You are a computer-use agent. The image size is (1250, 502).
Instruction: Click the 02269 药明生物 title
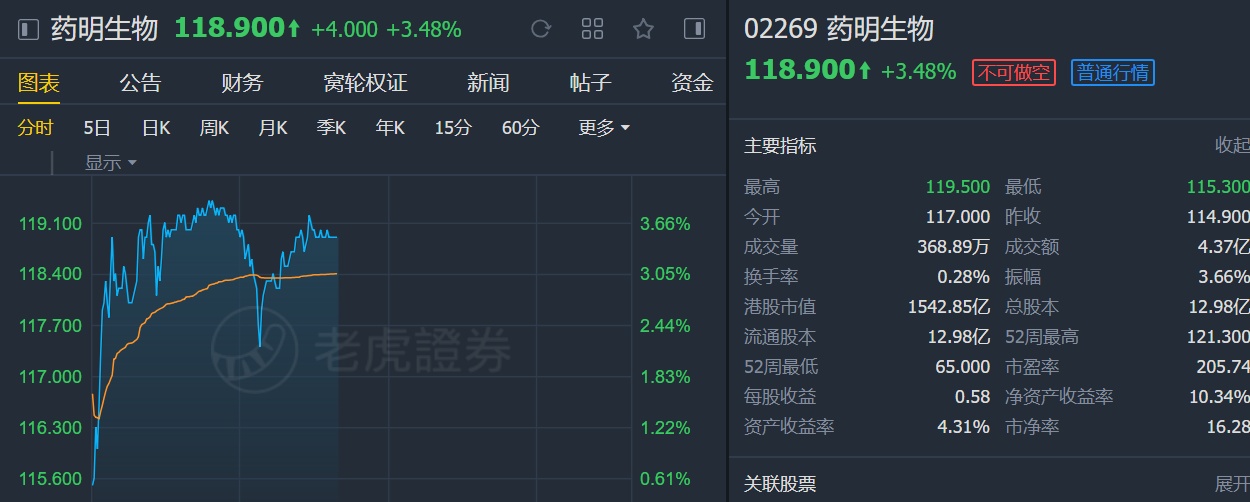(x=839, y=29)
